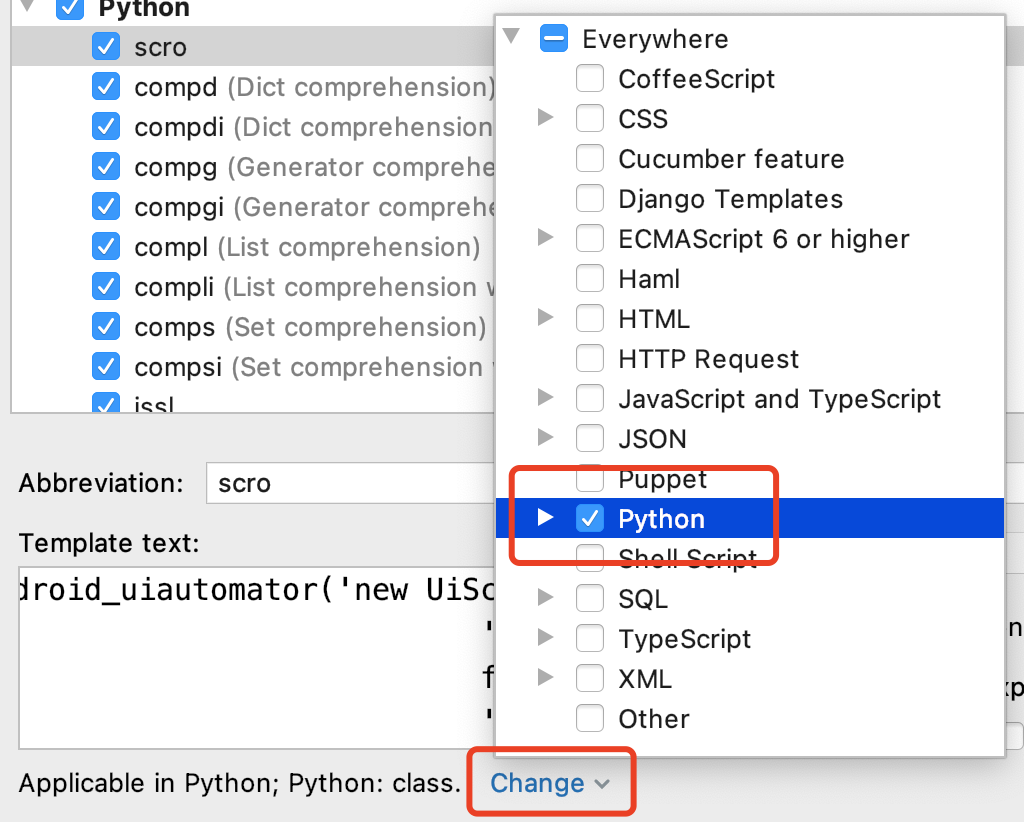Tick the Django Templates checkbox
Image resolution: width=1024 pixels, height=822 pixels.
click(591, 198)
